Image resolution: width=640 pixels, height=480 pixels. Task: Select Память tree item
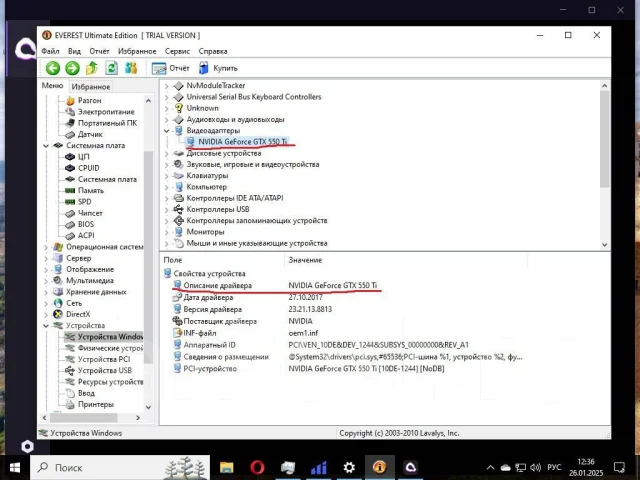(91, 191)
